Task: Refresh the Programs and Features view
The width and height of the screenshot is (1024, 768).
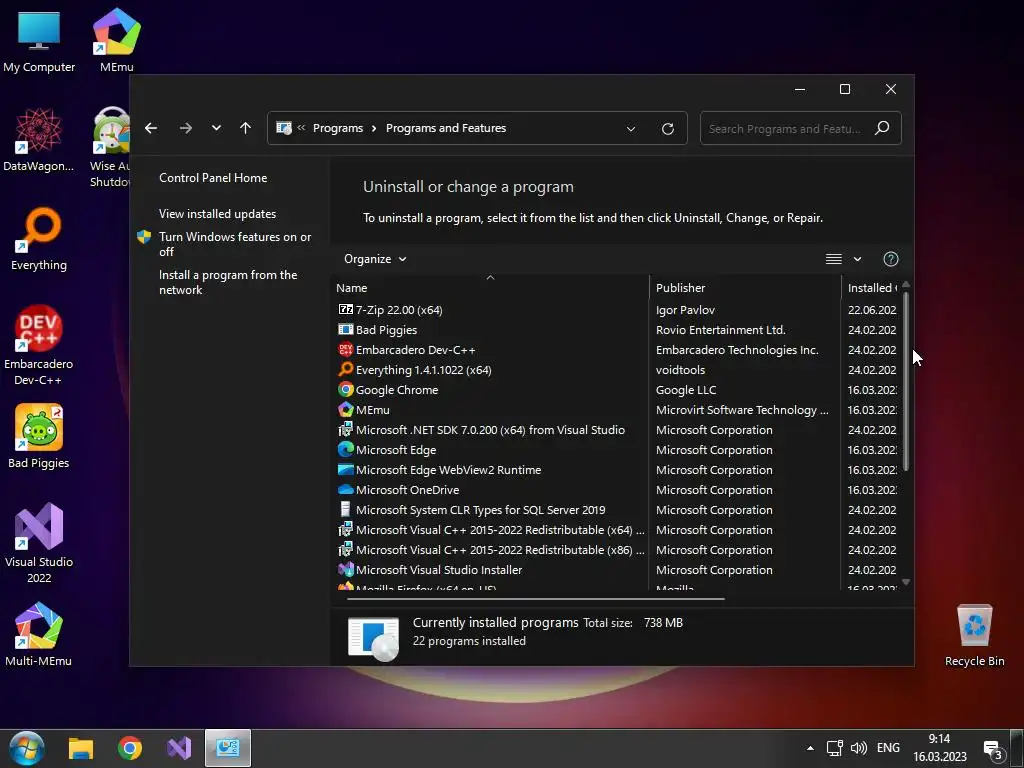Action: tap(667, 129)
